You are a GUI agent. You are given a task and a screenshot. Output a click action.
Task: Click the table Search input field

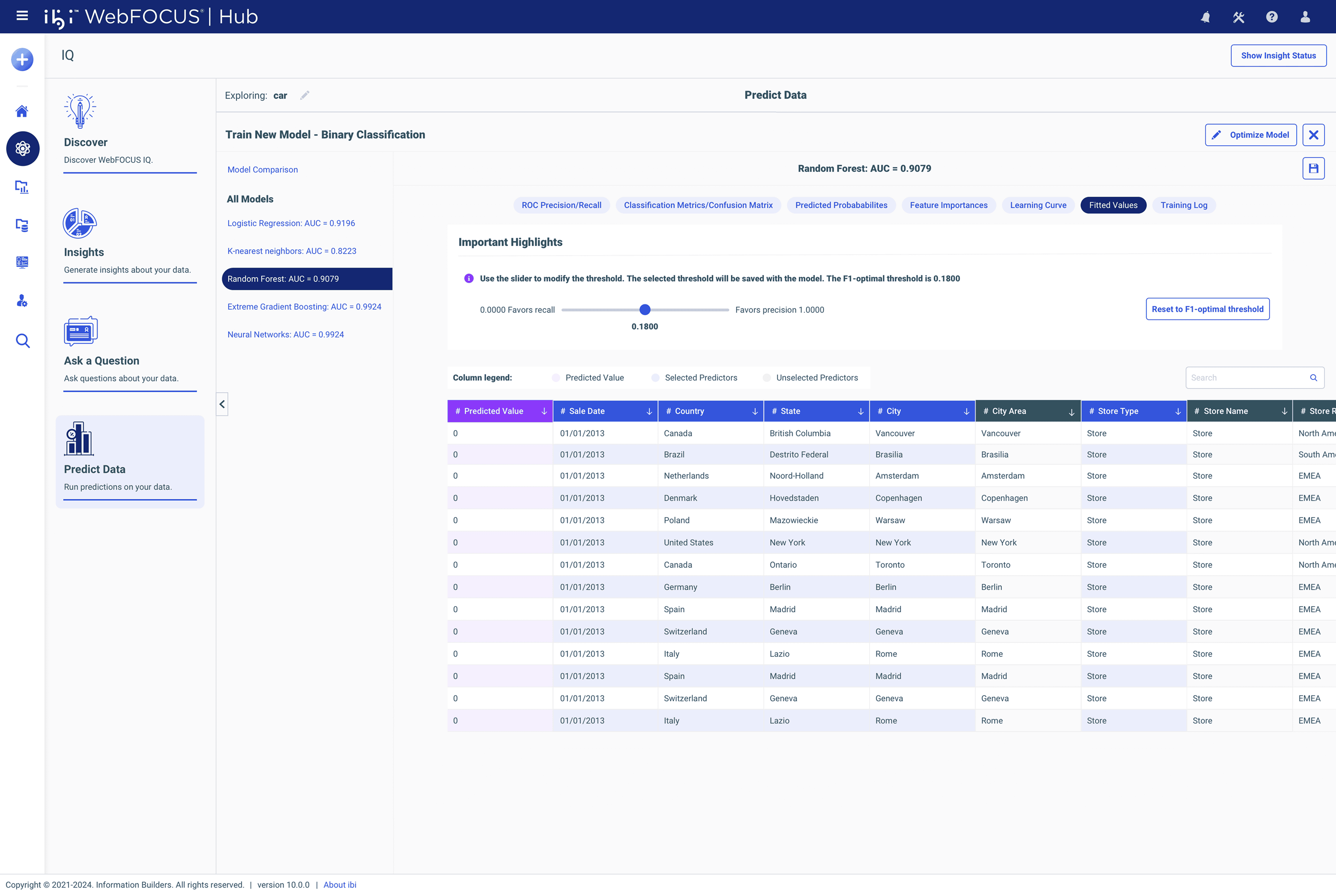tap(1246, 378)
